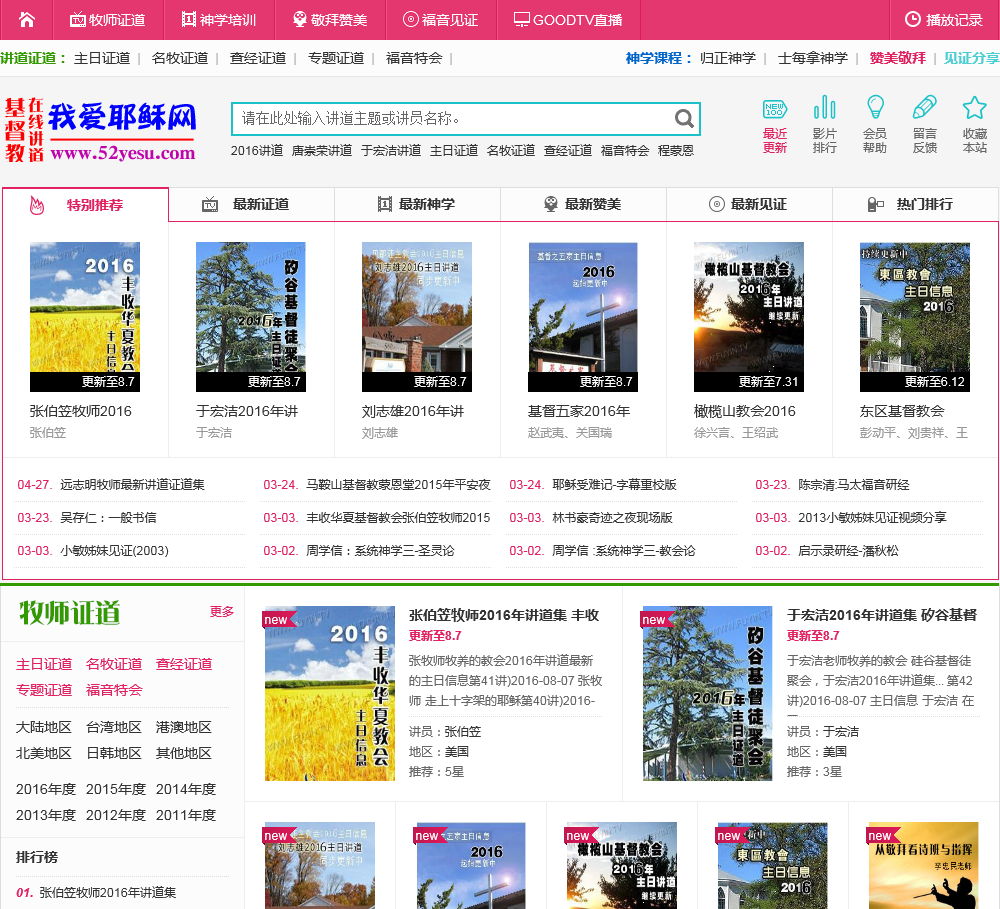Image resolution: width=1000 pixels, height=909 pixels.
Task: Switch to 最新见证 tab
Action: tap(749, 205)
